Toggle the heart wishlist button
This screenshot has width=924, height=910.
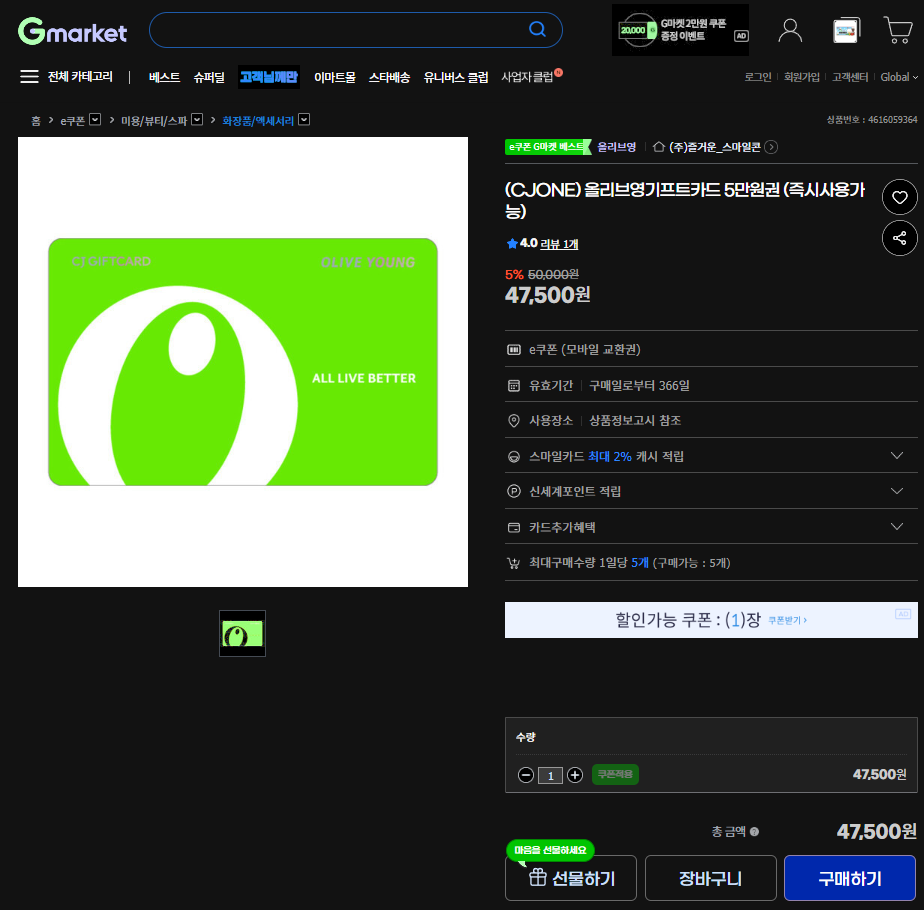(899, 197)
